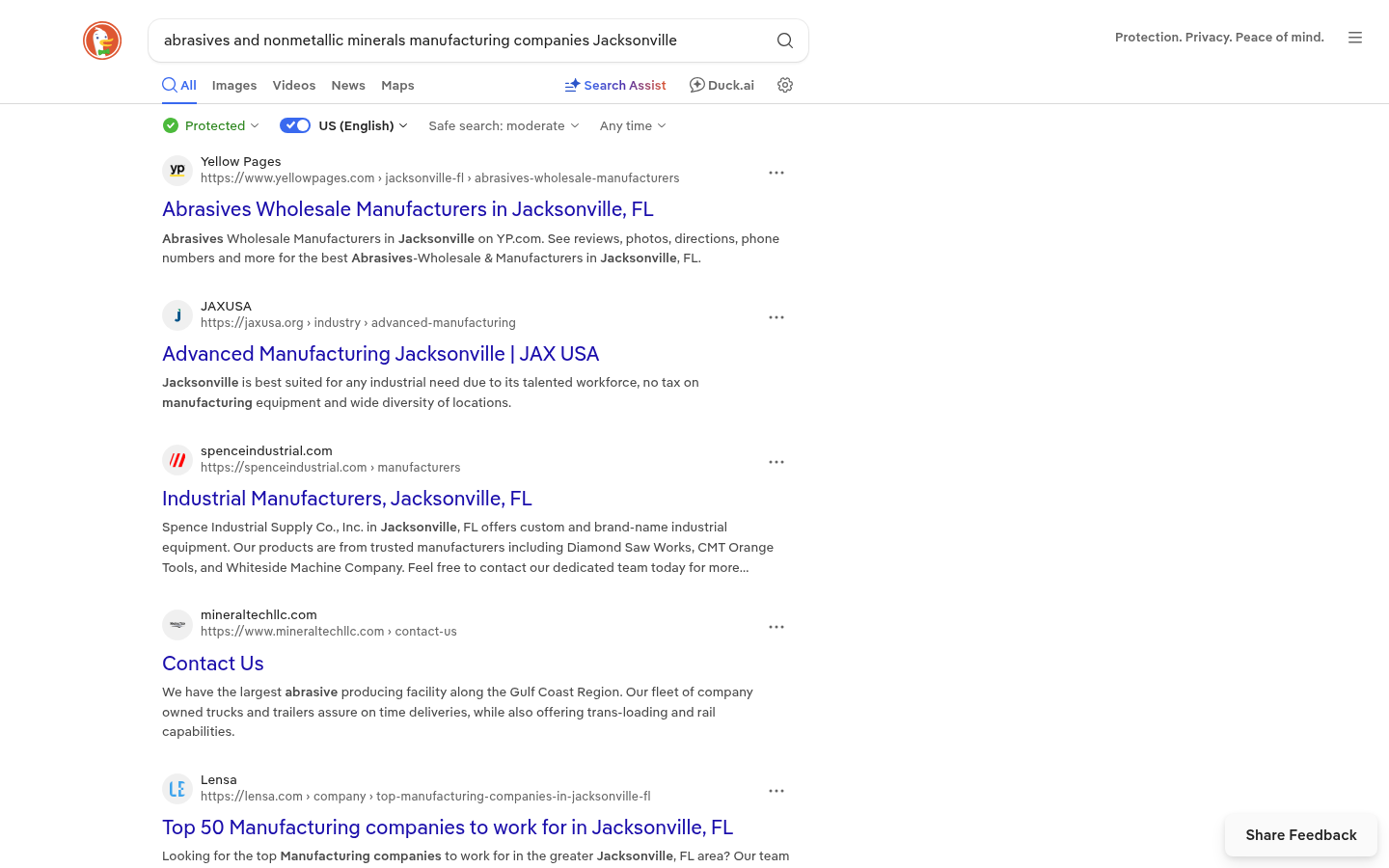
Task: Click Protection. Privacy. Peace of mind. text
Action: (x=1219, y=38)
